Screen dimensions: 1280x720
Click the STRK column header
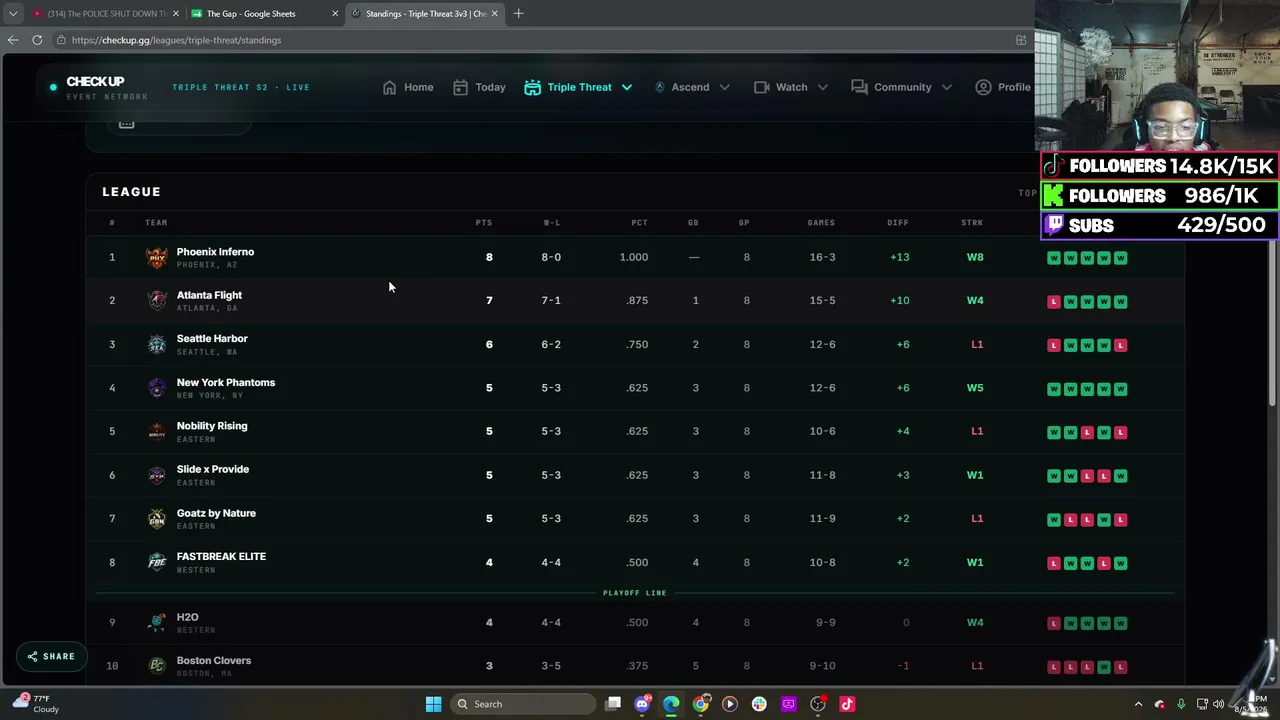click(972, 223)
